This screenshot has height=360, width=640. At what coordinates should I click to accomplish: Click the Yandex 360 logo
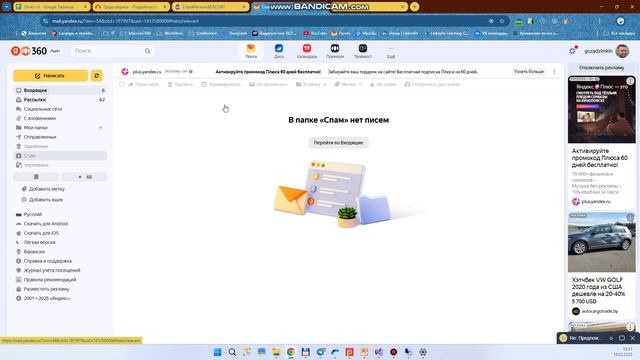(29, 51)
